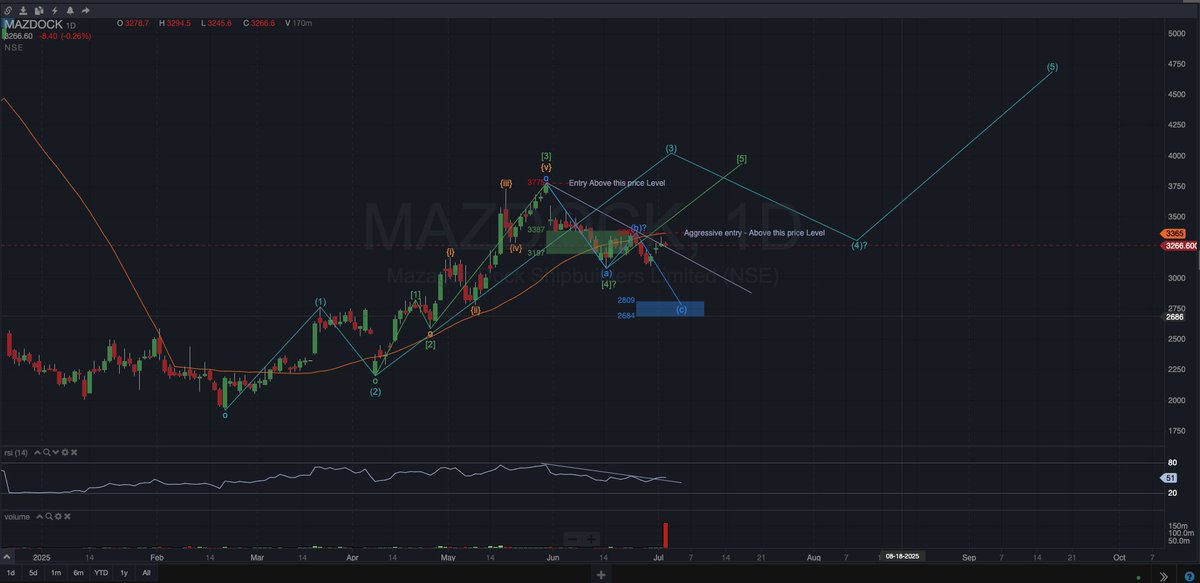This screenshot has width=1200, height=583.
Task: Click the RSI panel magnifier icon
Action: click(x=47, y=453)
